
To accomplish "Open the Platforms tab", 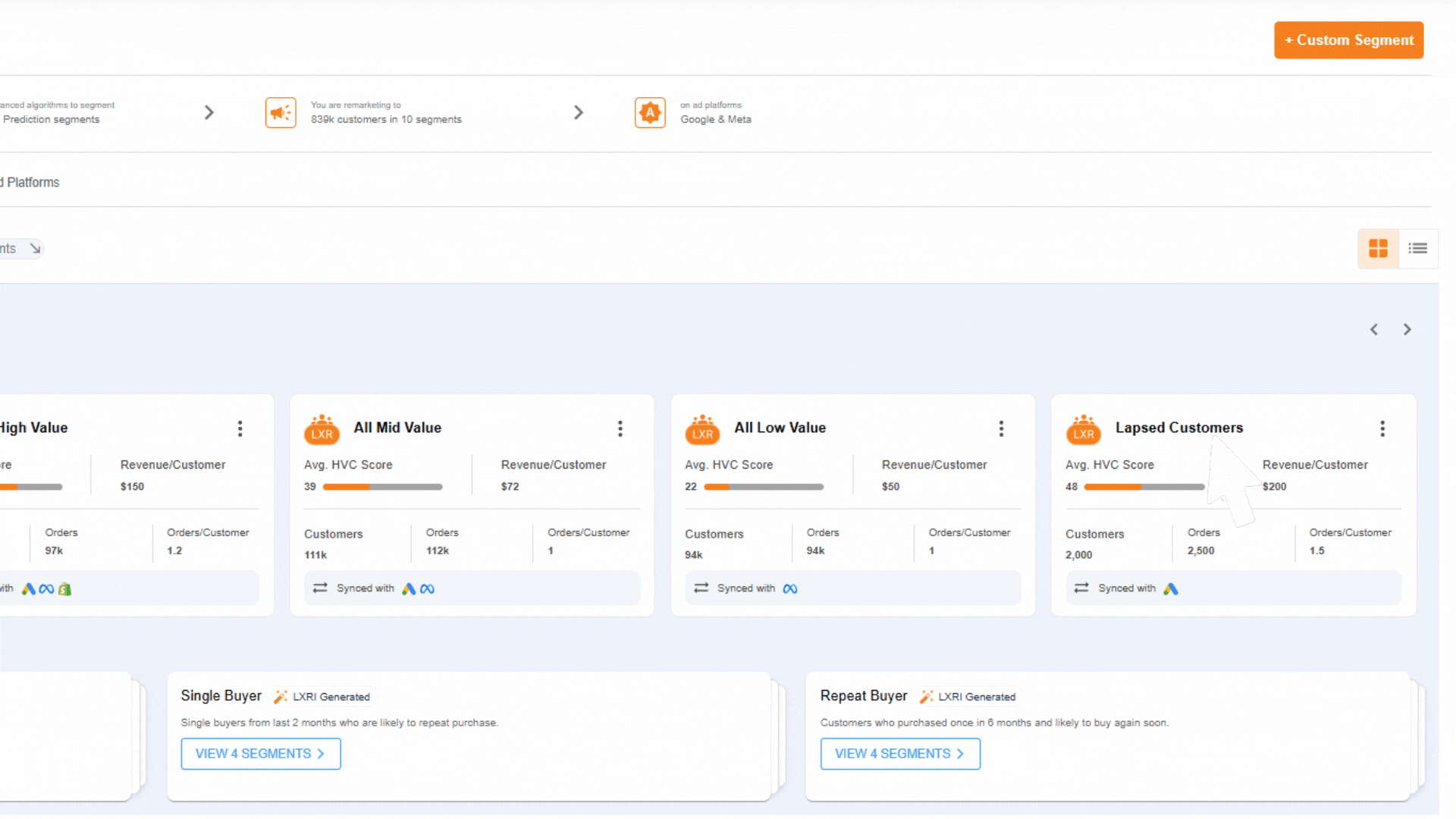I will click(32, 182).
